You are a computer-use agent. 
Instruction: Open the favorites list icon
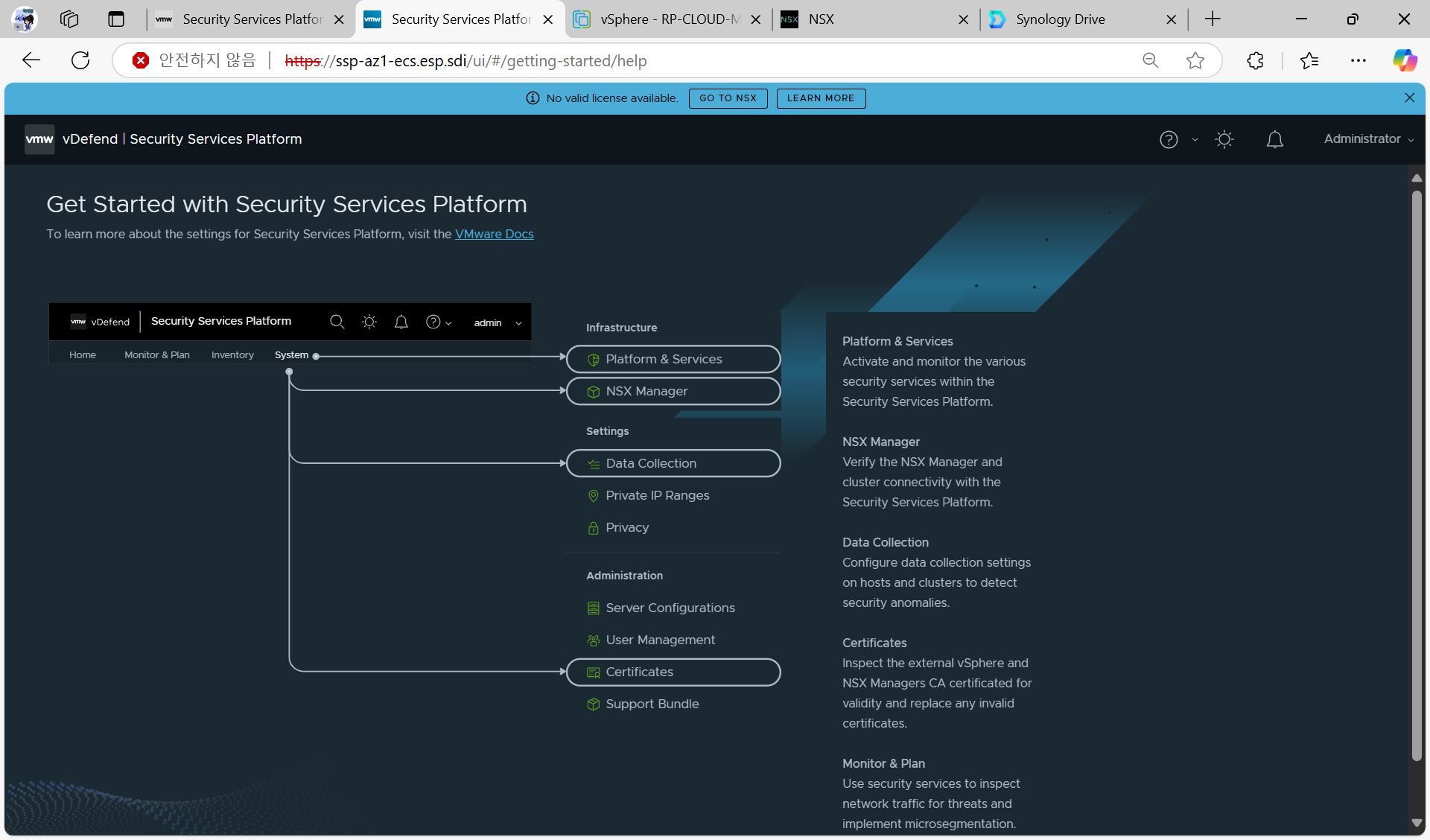[1309, 60]
